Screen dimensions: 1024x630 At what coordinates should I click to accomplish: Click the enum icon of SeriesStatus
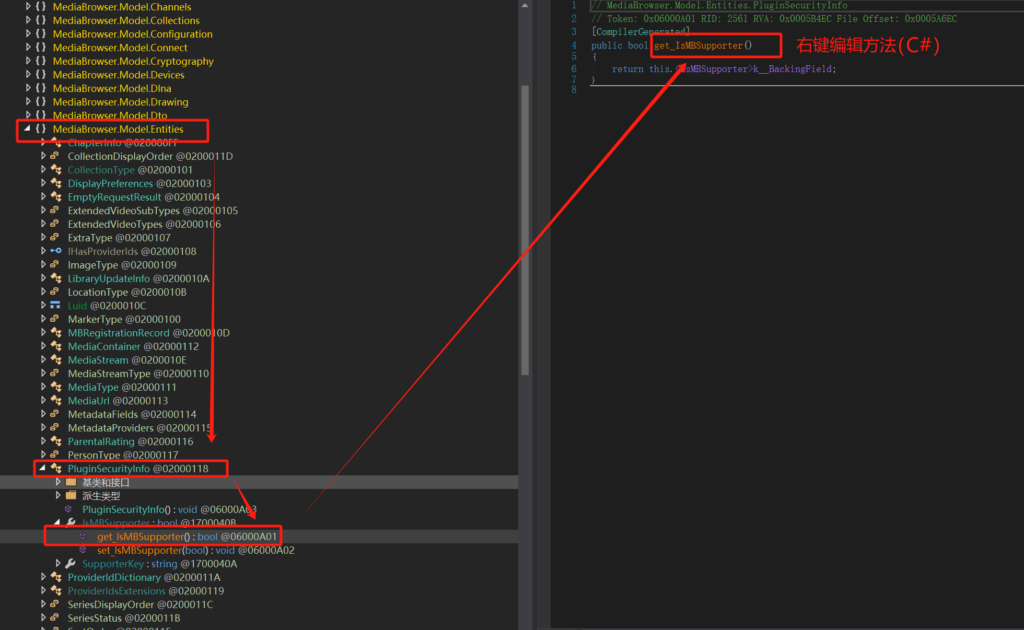tap(56, 618)
